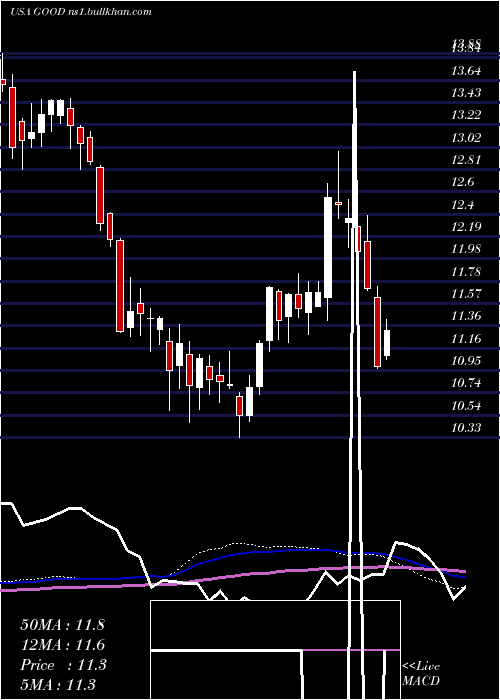500x700 pixels.
Task: Click the <<Live MACD label
Action: point(421,674)
